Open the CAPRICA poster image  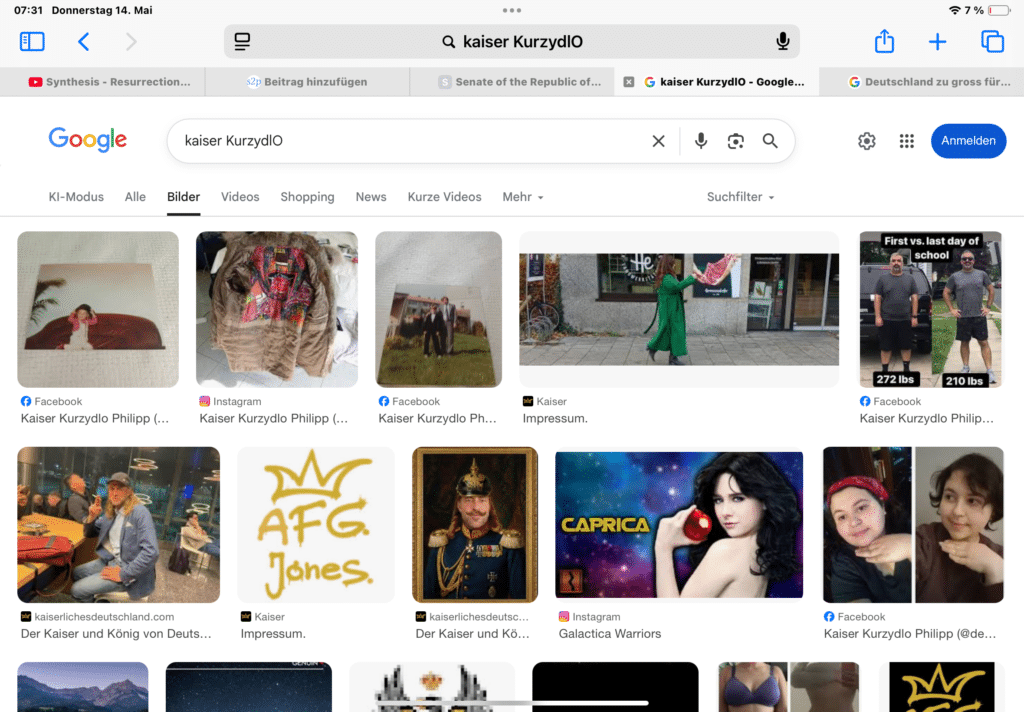[x=679, y=525]
